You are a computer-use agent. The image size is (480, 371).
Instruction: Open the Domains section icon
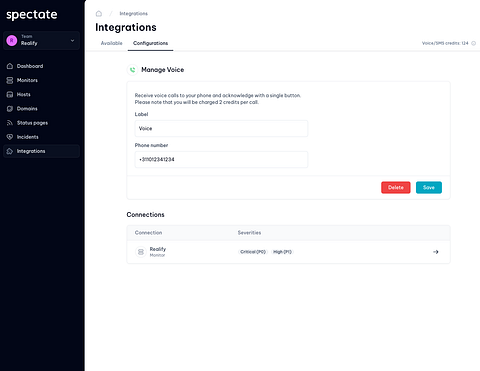(10, 109)
